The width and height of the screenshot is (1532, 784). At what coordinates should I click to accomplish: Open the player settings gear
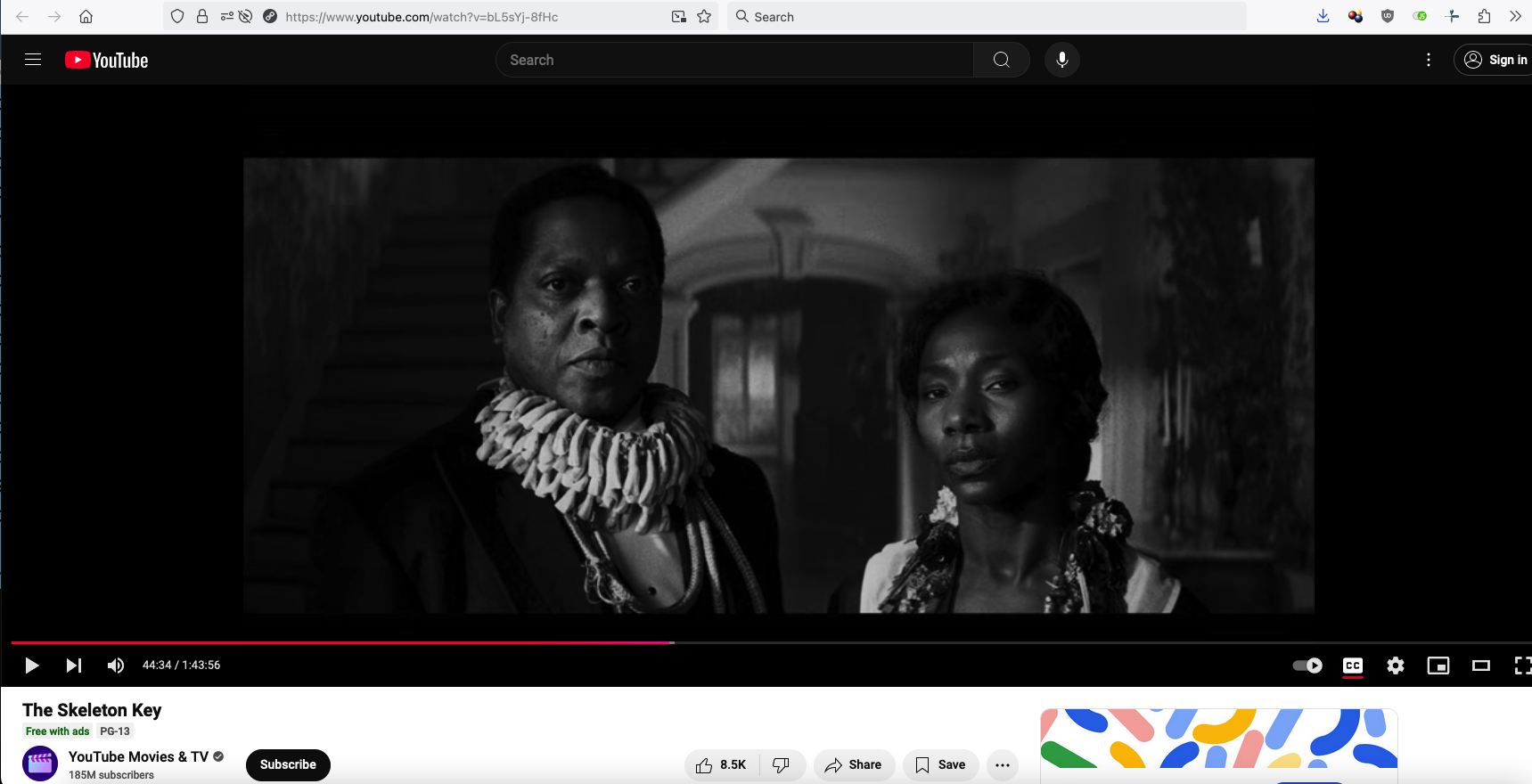click(1396, 666)
